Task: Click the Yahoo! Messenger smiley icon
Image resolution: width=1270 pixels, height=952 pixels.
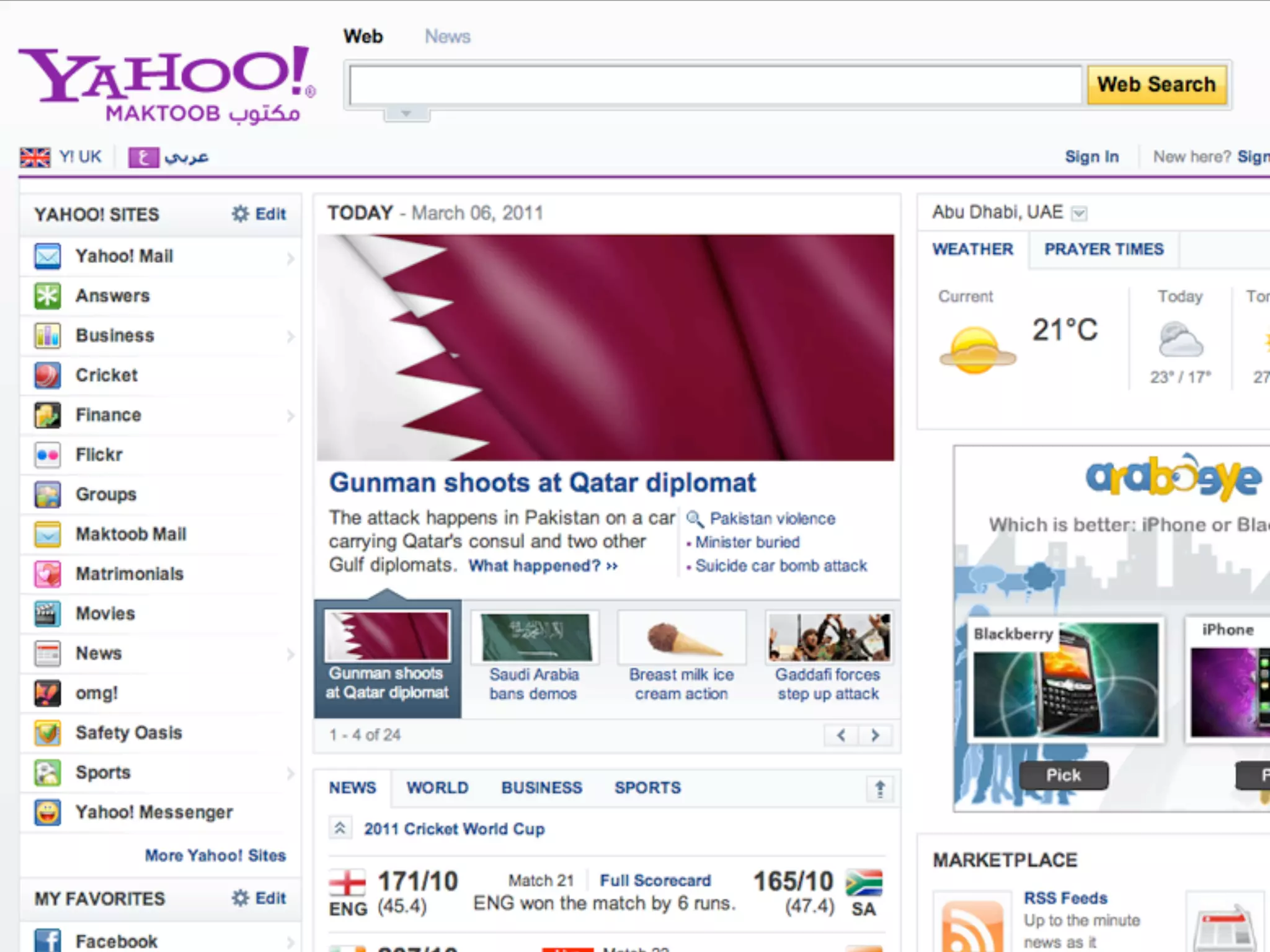Action: [48, 812]
